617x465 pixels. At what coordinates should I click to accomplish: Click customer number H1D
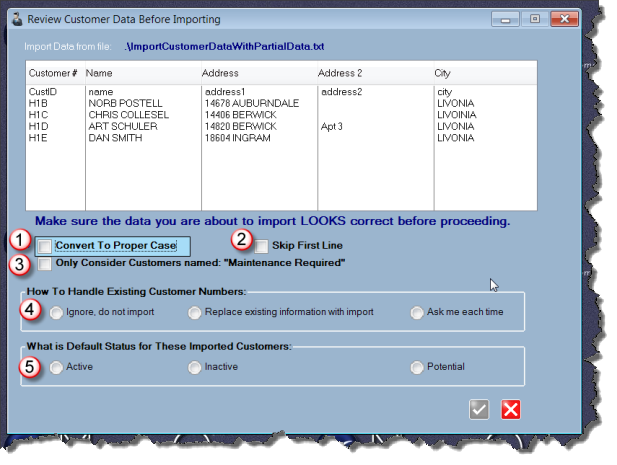tap(39, 126)
